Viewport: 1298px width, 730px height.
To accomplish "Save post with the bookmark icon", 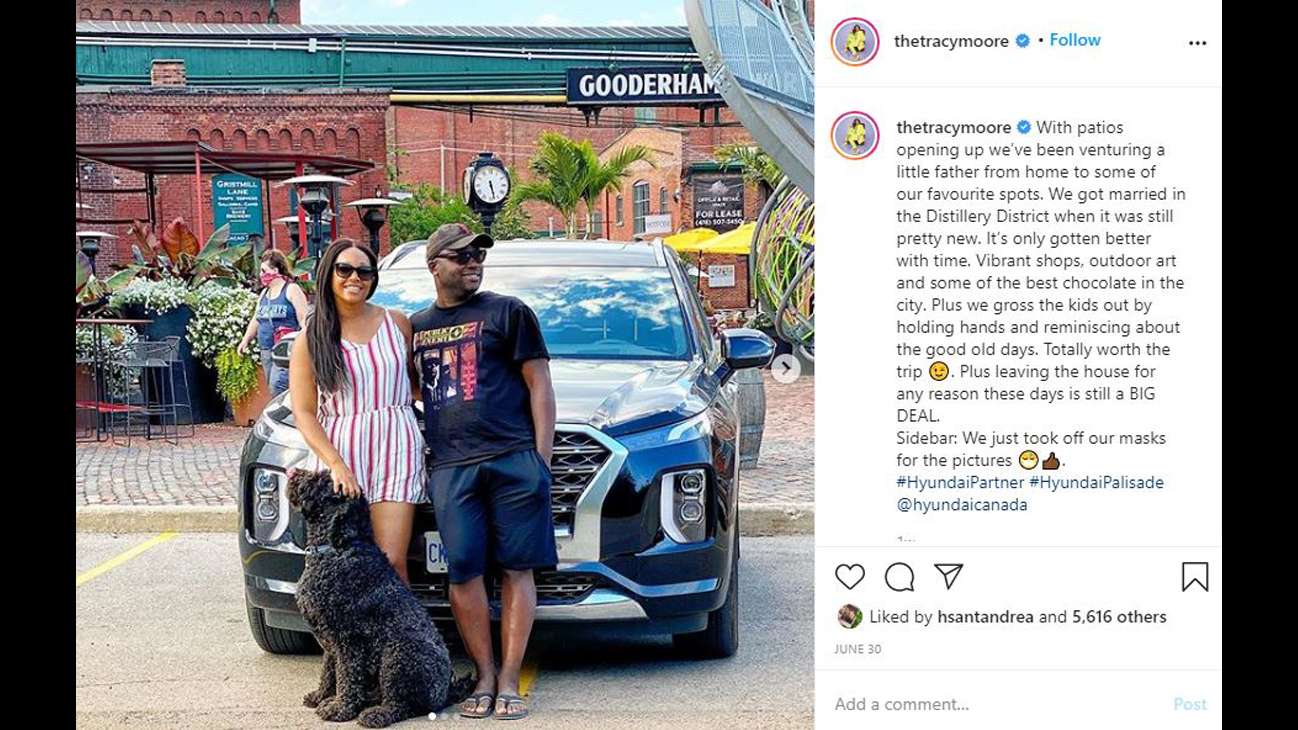I will pyautogui.click(x=1195, y=577).
